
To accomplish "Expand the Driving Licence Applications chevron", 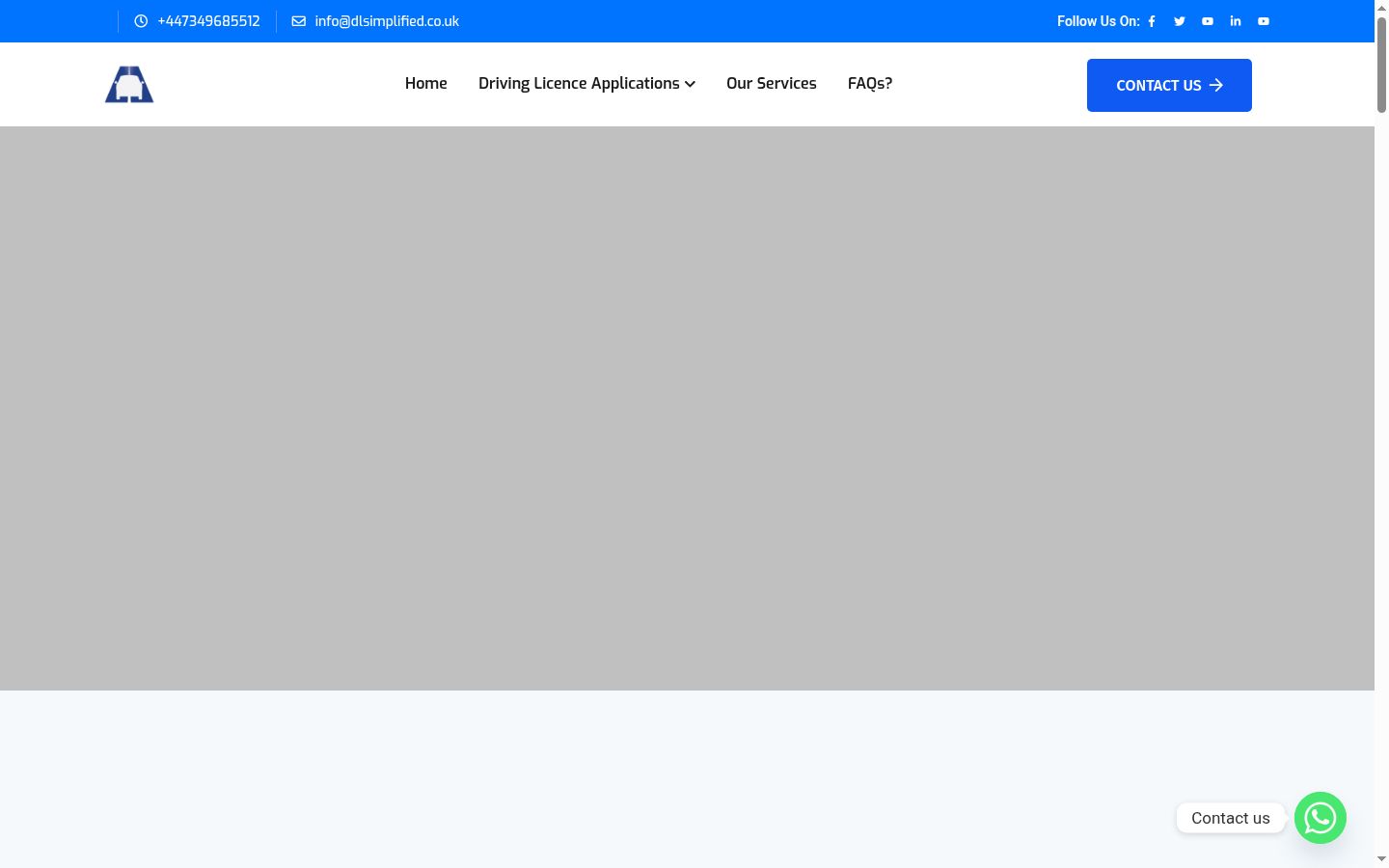I will click(690, 84).
